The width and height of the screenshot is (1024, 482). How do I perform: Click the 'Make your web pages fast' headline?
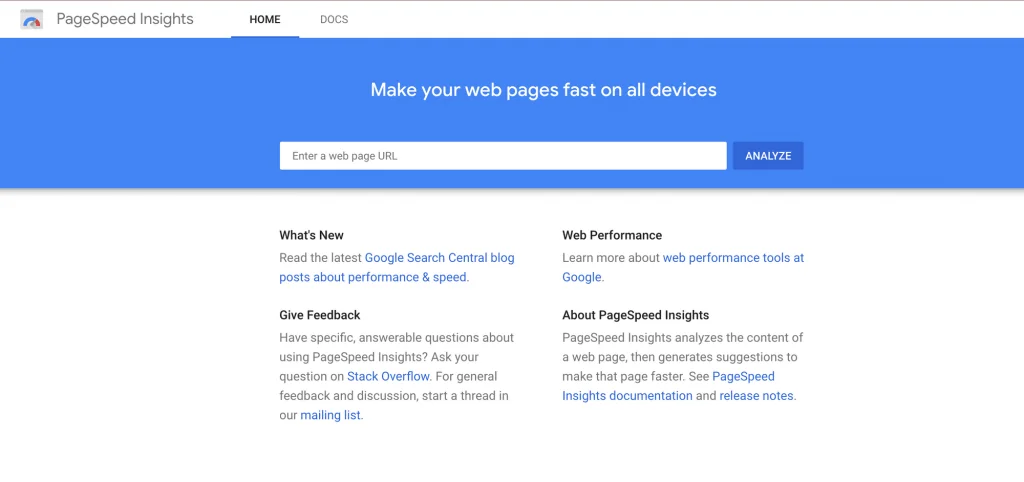(x=543, y=89)
